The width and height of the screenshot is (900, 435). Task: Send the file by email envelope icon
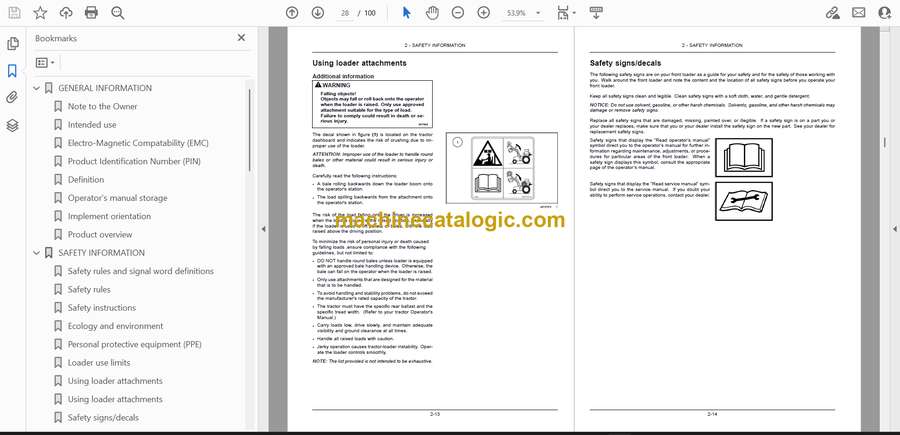click(x=859, y=13)
